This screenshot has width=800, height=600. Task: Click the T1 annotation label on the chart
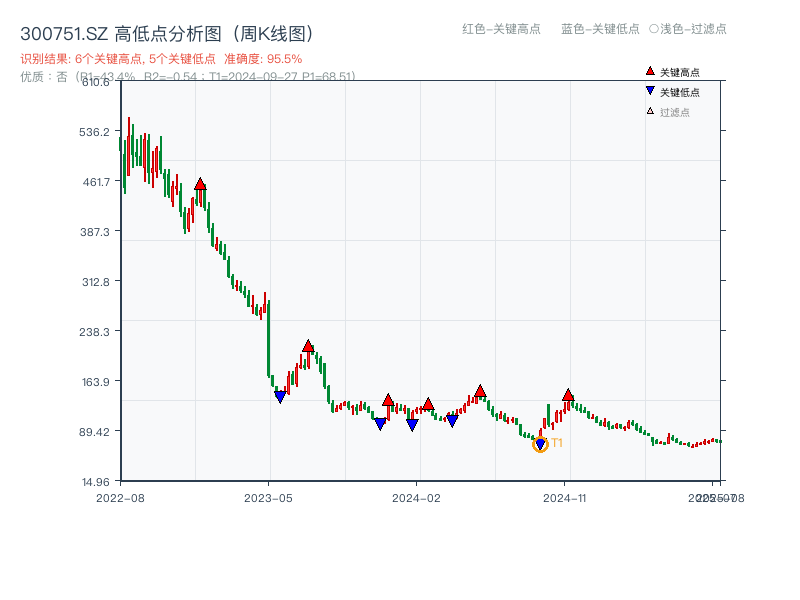point(557,441)
